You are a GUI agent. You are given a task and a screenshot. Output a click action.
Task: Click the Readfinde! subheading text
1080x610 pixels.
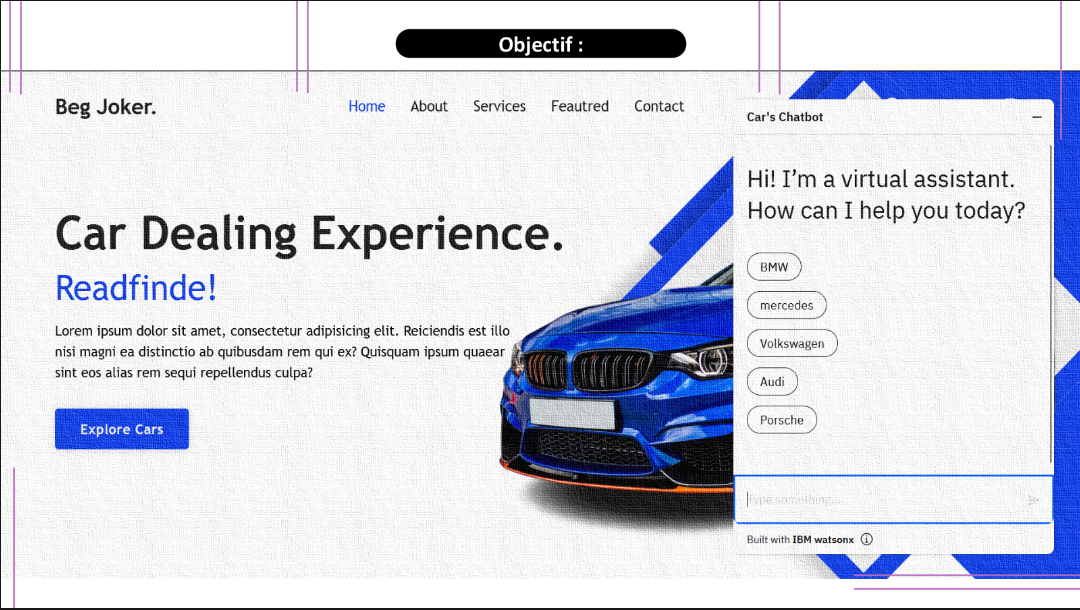[136, 288]
